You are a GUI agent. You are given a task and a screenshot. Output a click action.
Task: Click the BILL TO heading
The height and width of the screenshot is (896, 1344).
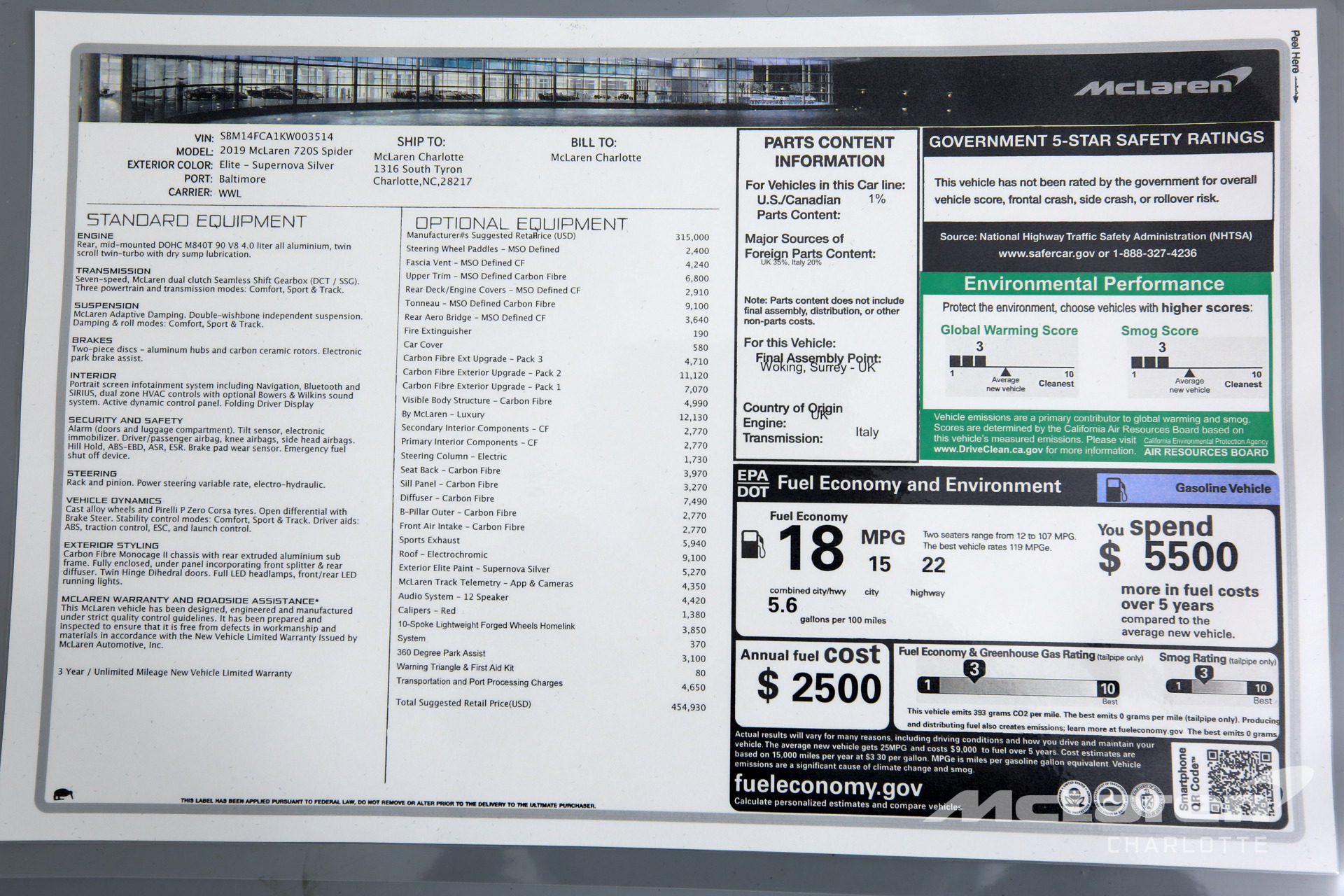coord(594,143)
